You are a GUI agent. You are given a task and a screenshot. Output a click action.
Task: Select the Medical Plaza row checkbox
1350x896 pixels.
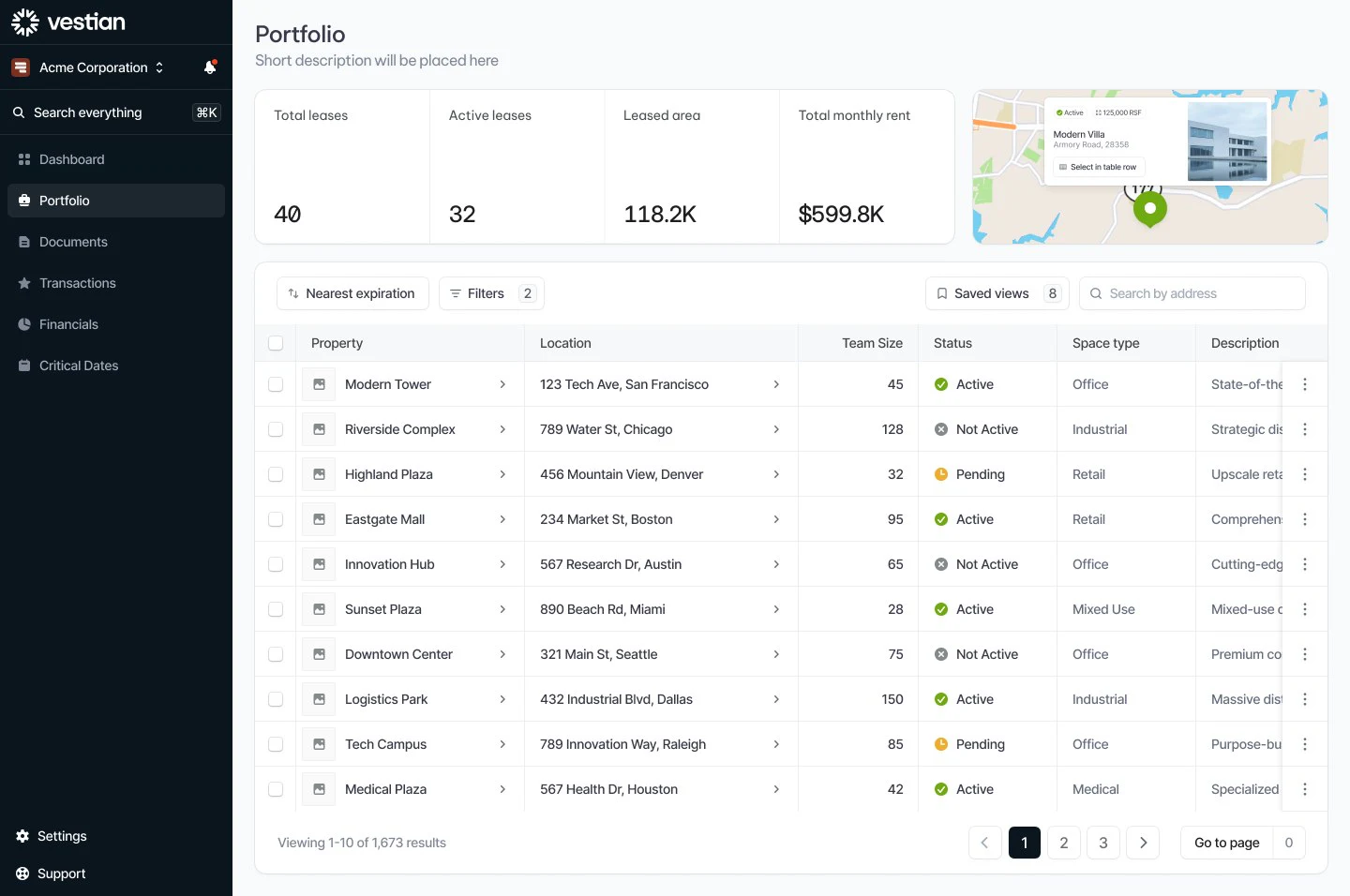[x=276, y=789]
